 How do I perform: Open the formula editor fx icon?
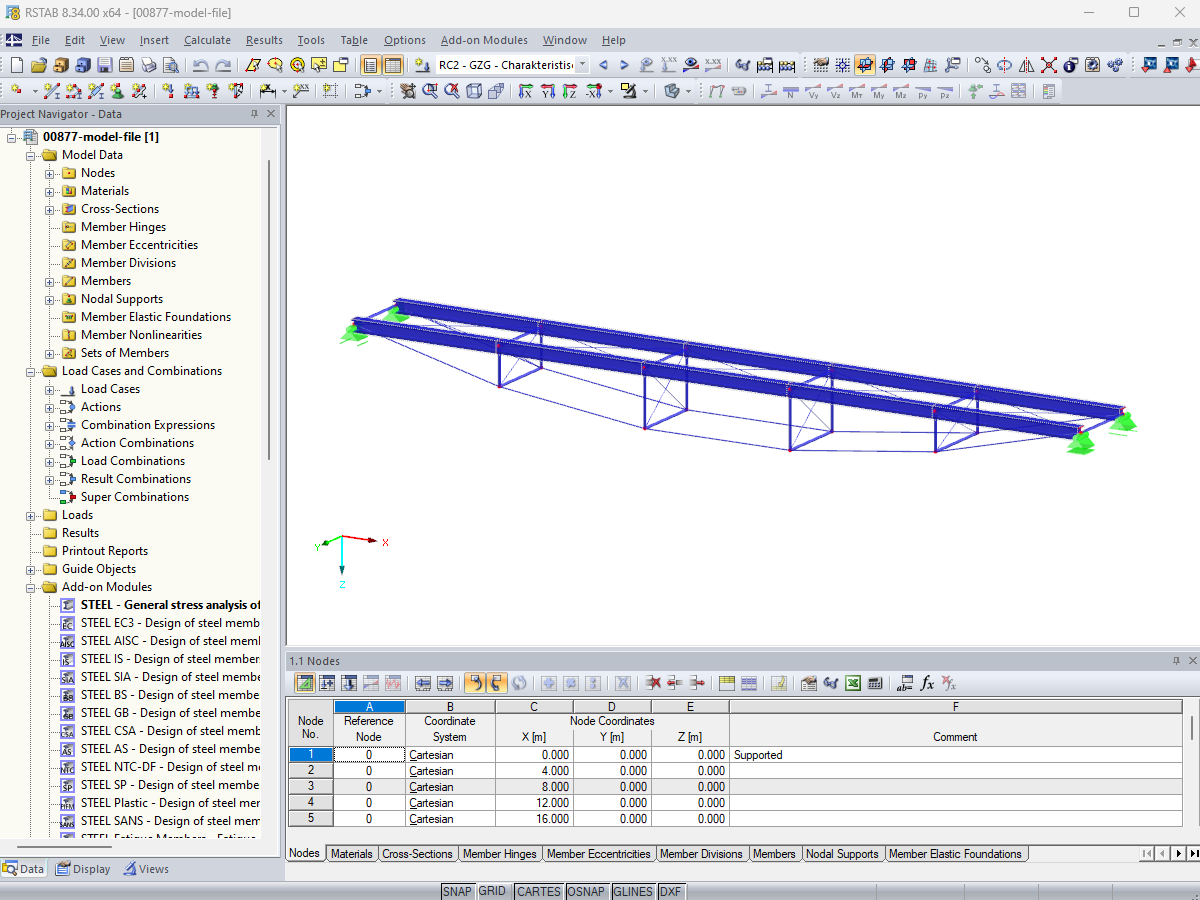(927, 683)
